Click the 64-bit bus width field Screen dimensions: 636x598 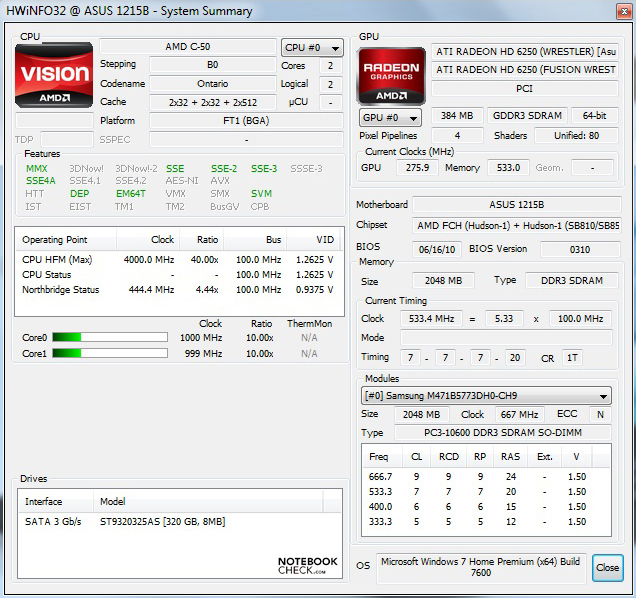595,116
